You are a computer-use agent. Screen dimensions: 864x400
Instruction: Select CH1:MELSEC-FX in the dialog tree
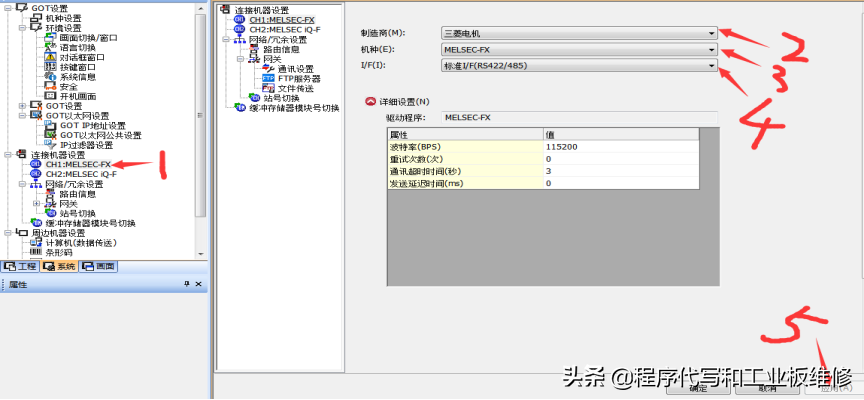[282, 20]
